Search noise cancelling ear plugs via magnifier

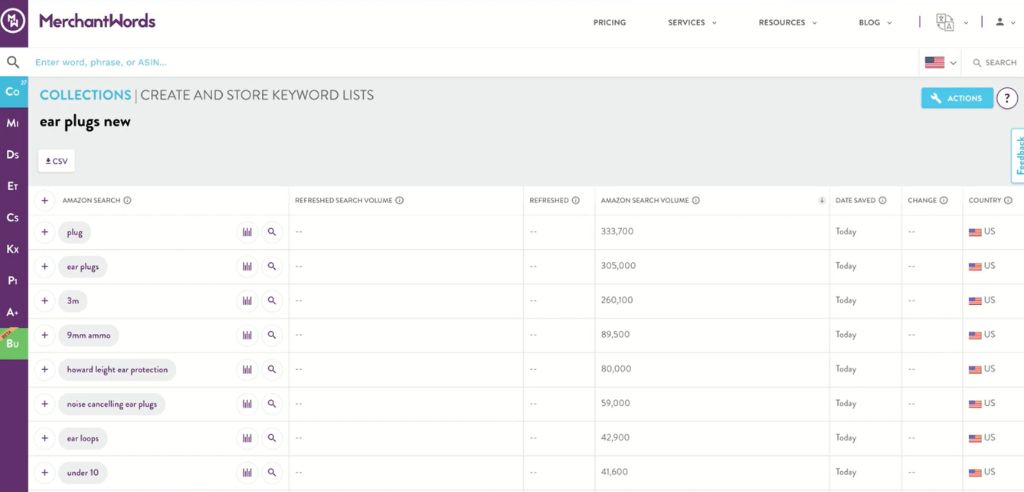click(x=272, y=404)
